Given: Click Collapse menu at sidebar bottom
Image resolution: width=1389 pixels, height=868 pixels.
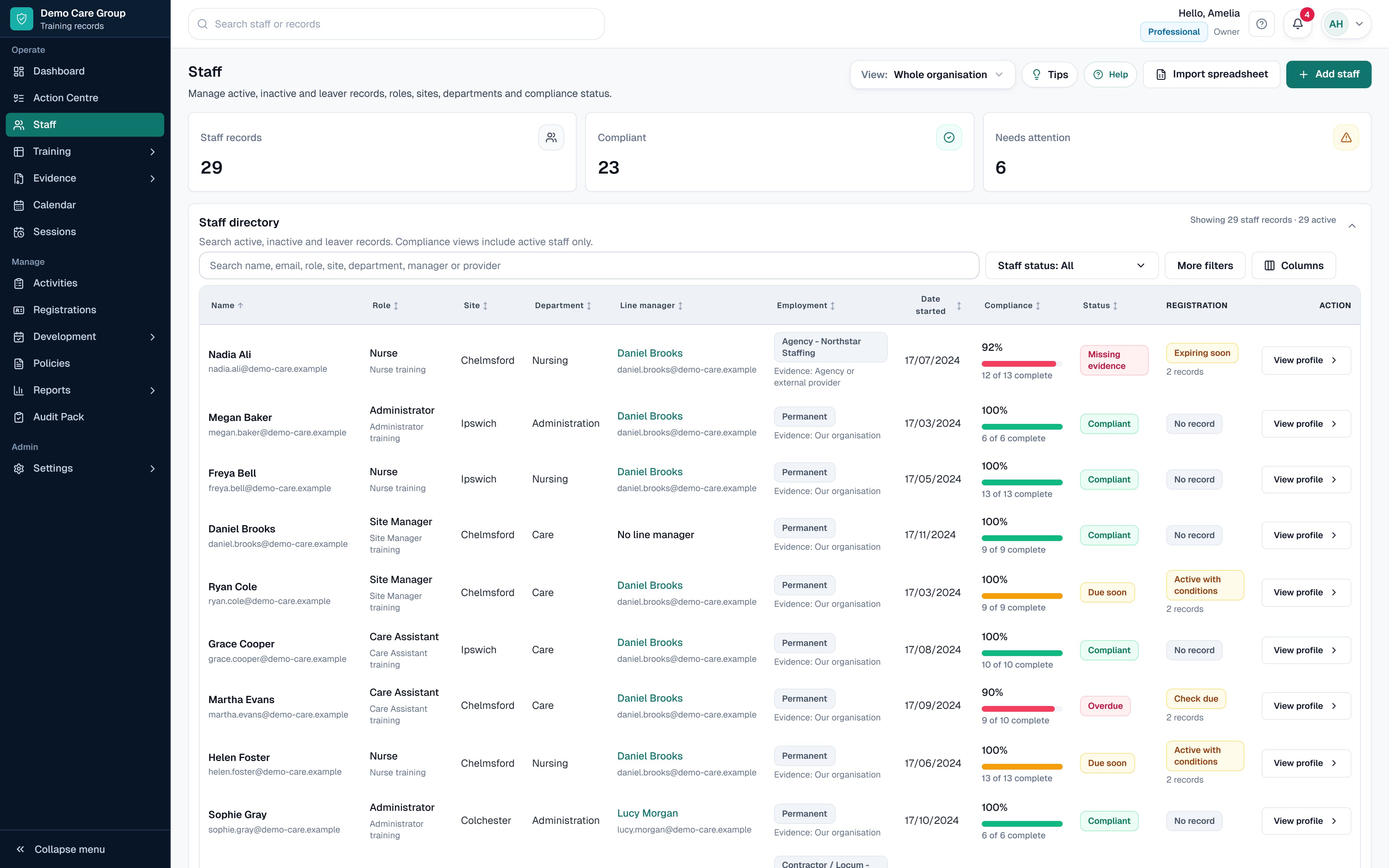Looking at the screenshot, I should coord(85,849).
